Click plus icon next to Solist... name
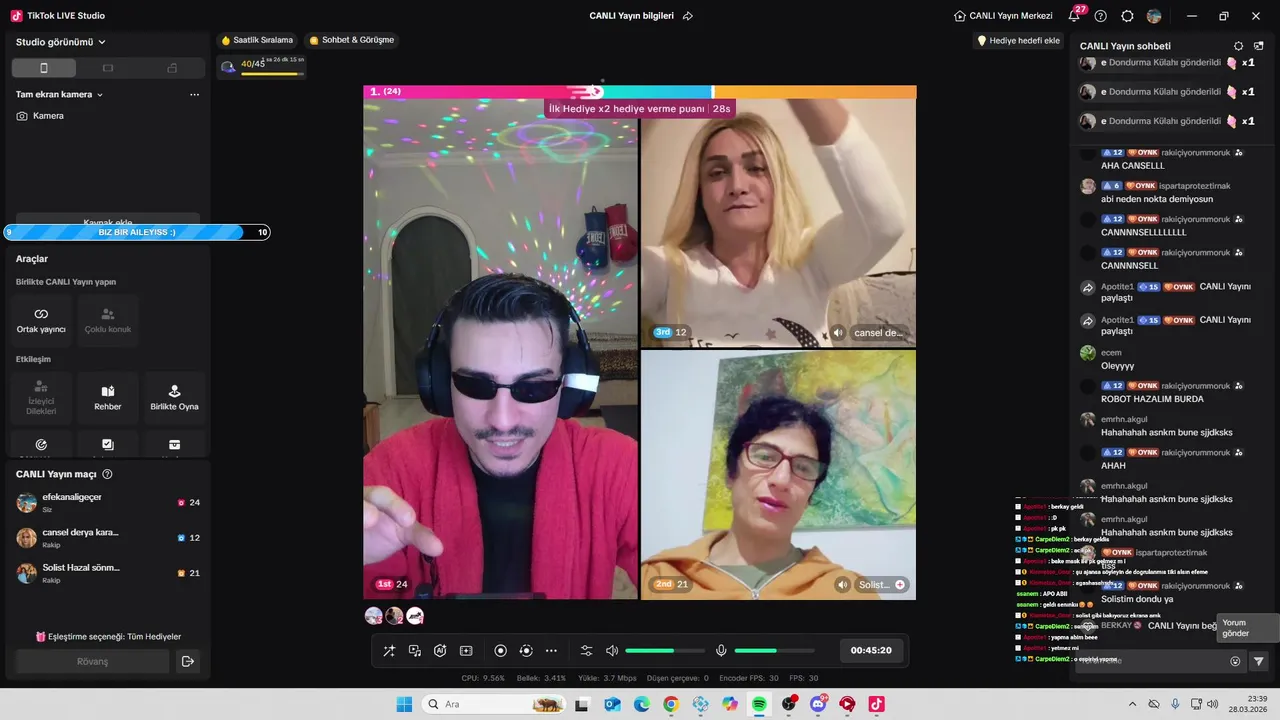The height and width of the screenshot is (720, 1280). 900,585
